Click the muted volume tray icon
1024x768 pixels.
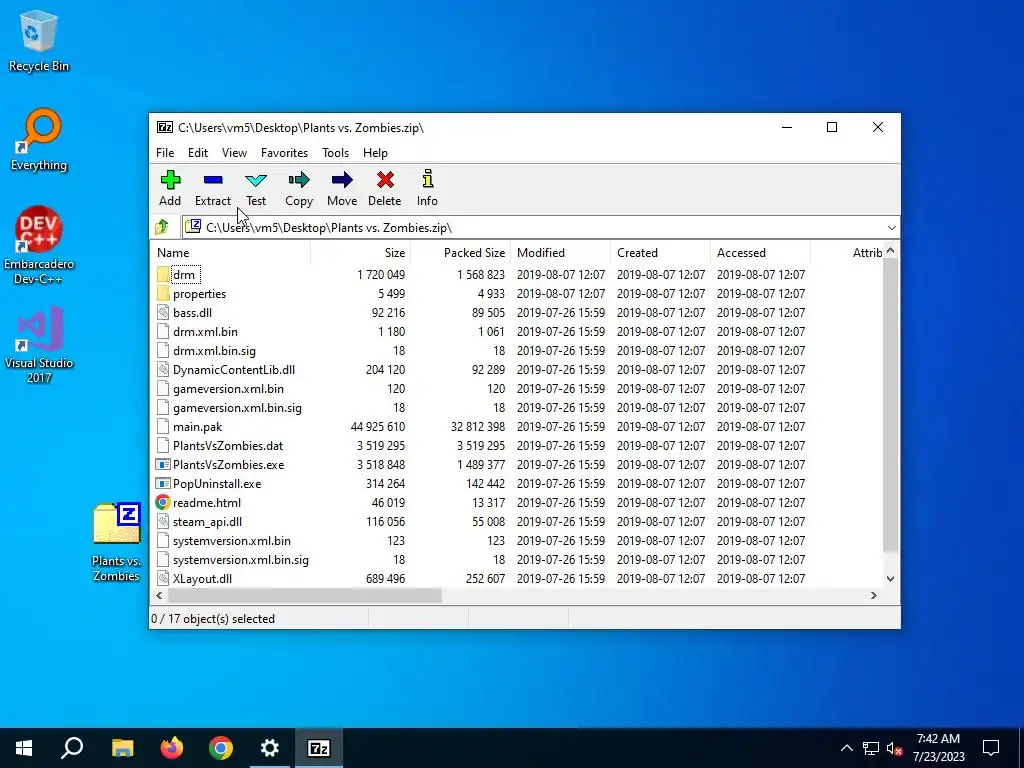click(x=894, y=748)
